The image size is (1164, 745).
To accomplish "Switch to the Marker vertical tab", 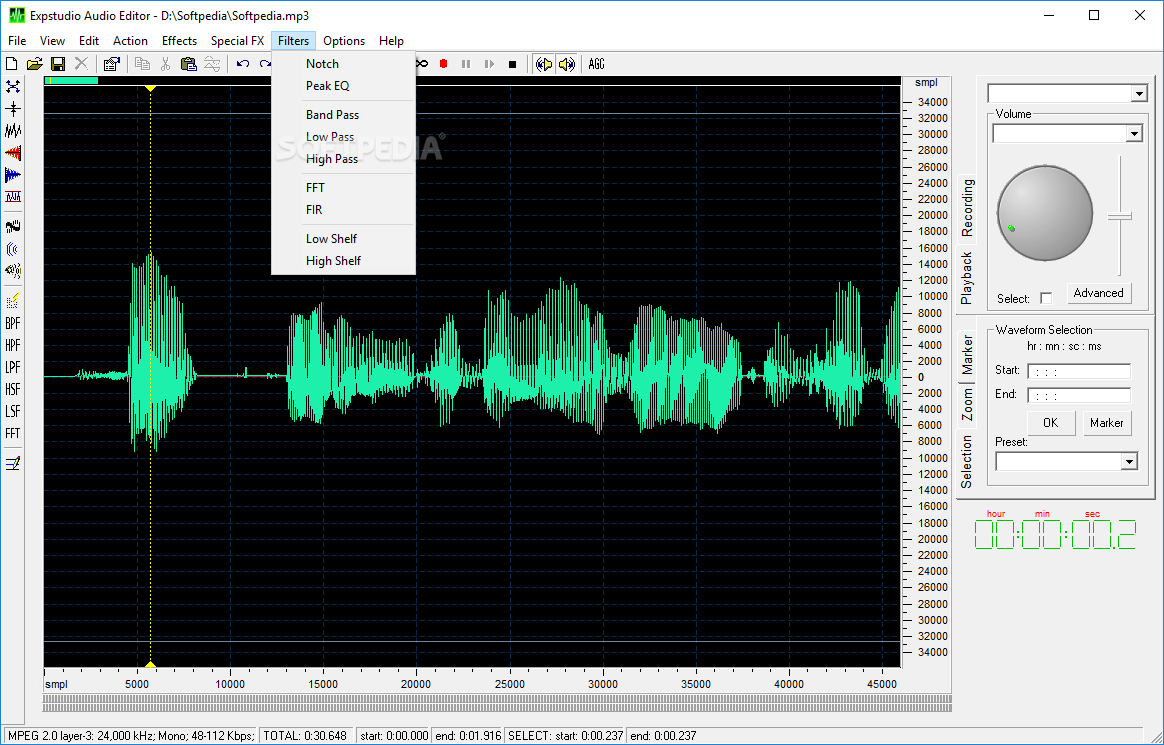I will pos(967,355).
